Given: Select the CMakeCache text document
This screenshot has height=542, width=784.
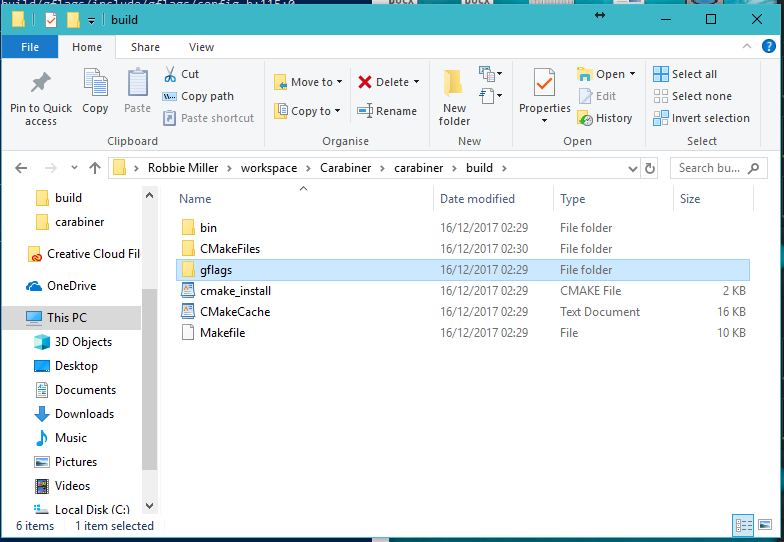Looking at the screenshot, I should pos(463,312).
